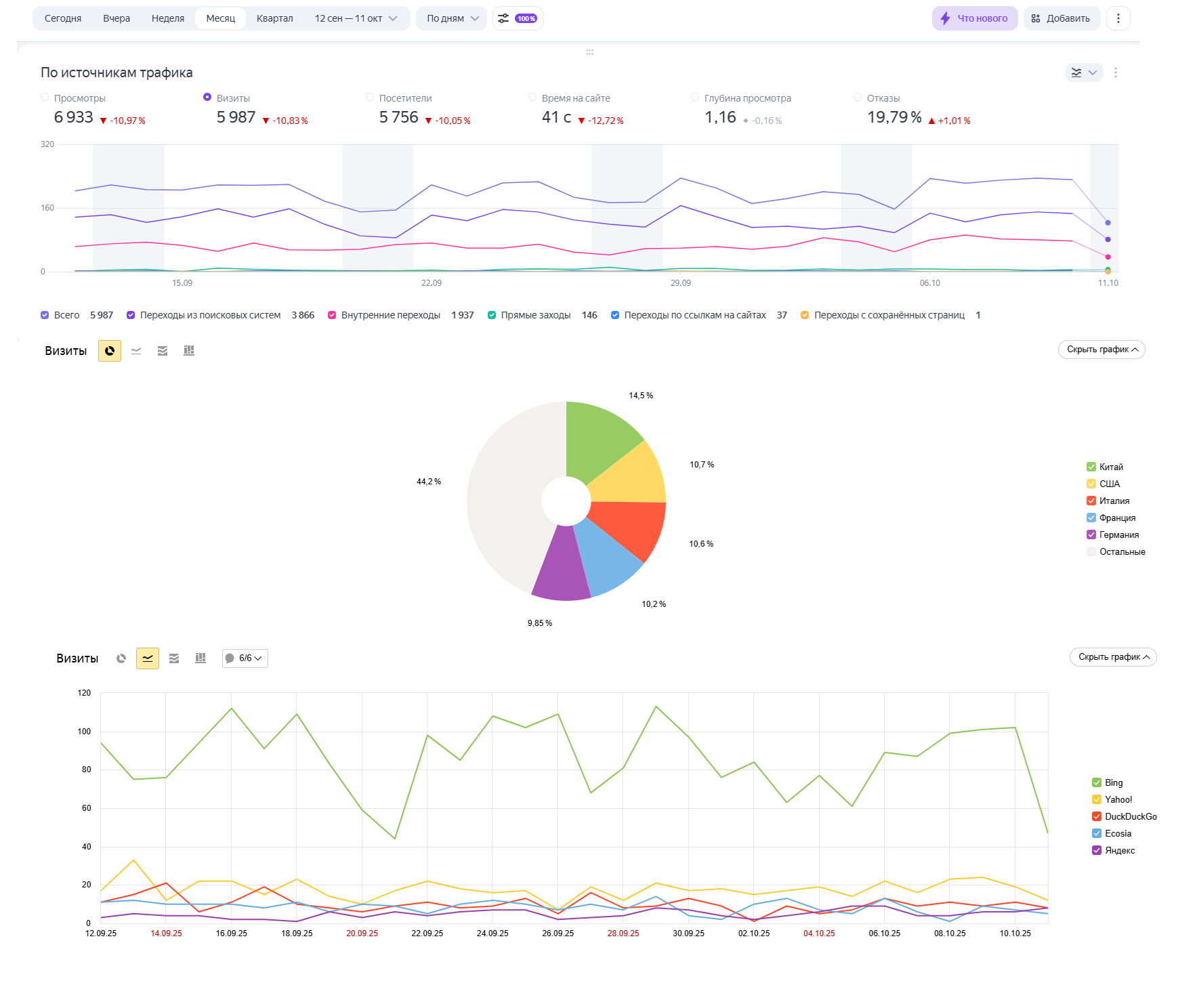
Task: Open the 12 сен — 11 окт date range dropdown
Action: (356, 18)
